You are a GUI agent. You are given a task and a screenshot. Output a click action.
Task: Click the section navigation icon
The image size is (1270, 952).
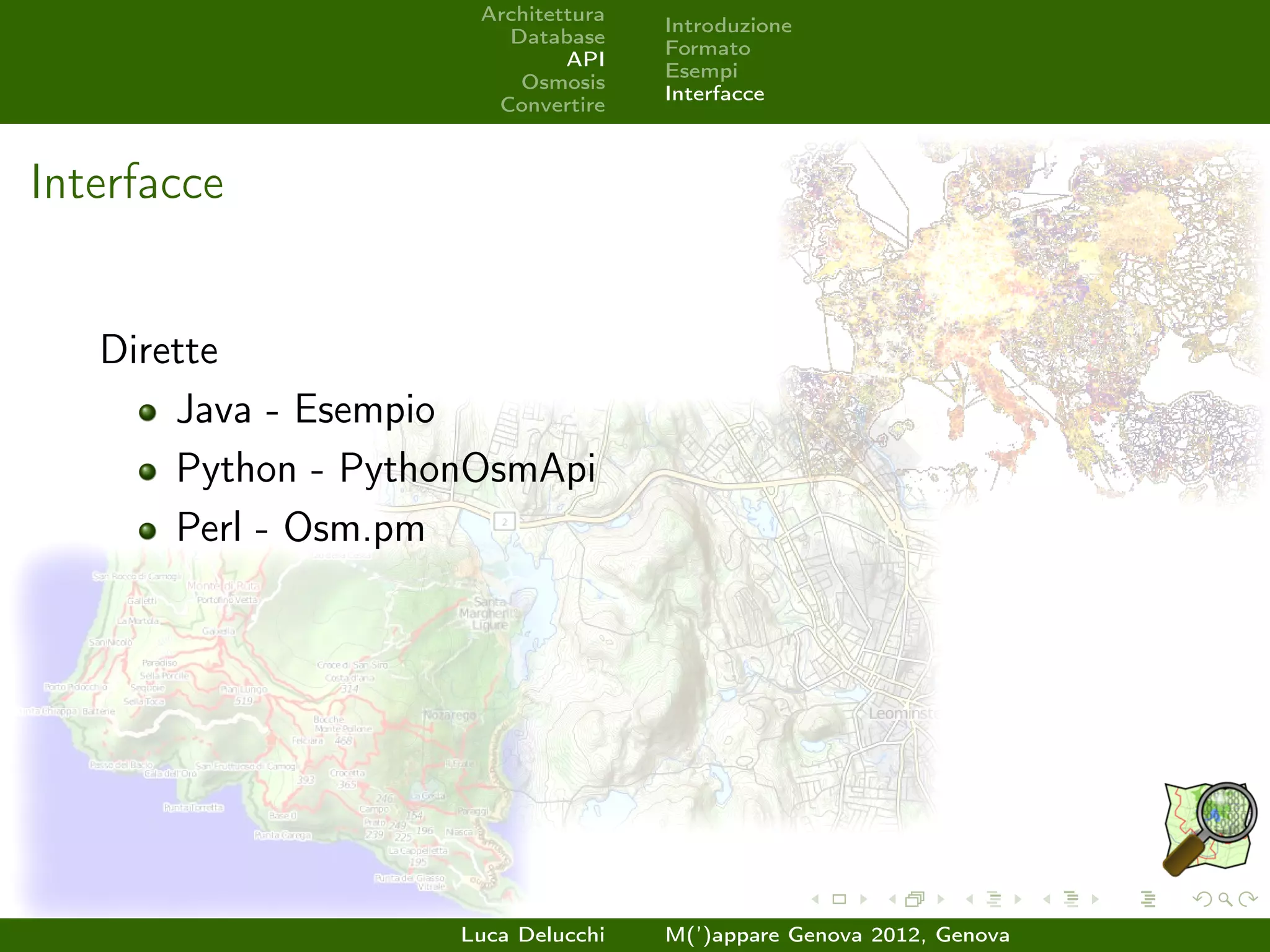(x=1071, y=899)
